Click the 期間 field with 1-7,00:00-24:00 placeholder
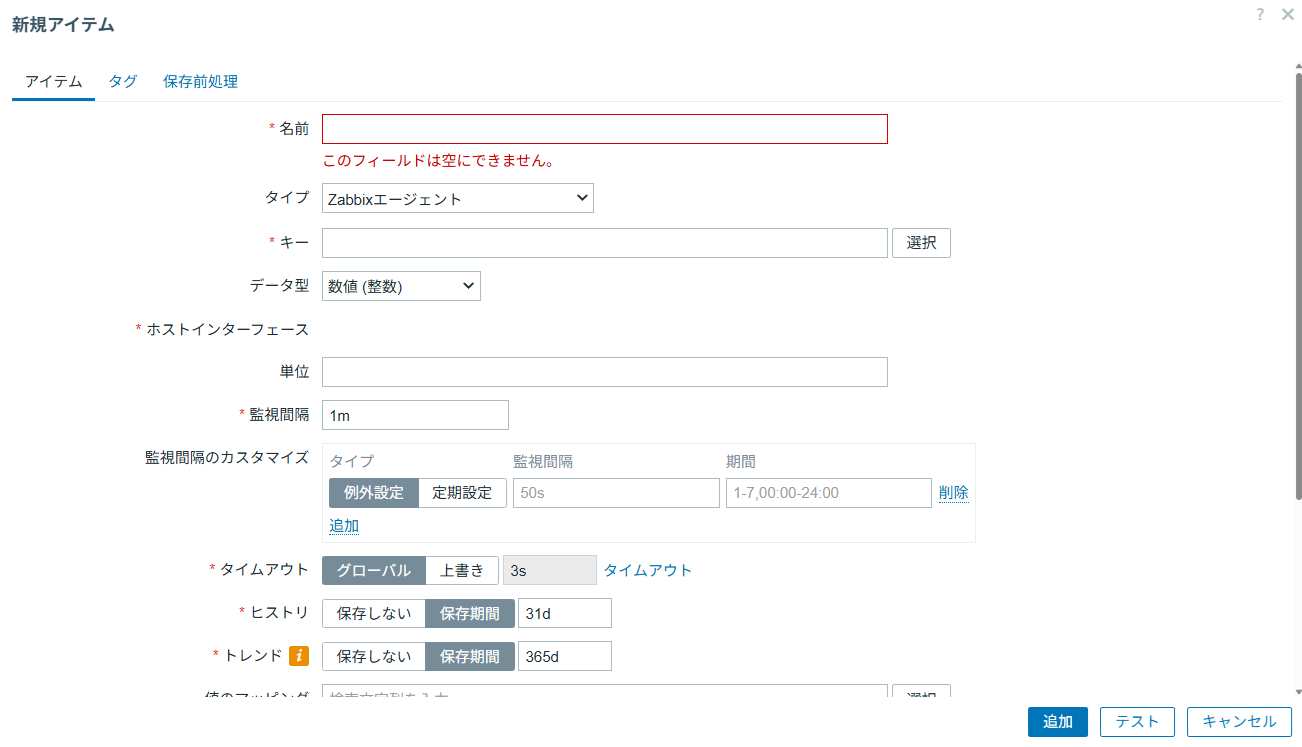1302x747 pixels. pos(829,493)
